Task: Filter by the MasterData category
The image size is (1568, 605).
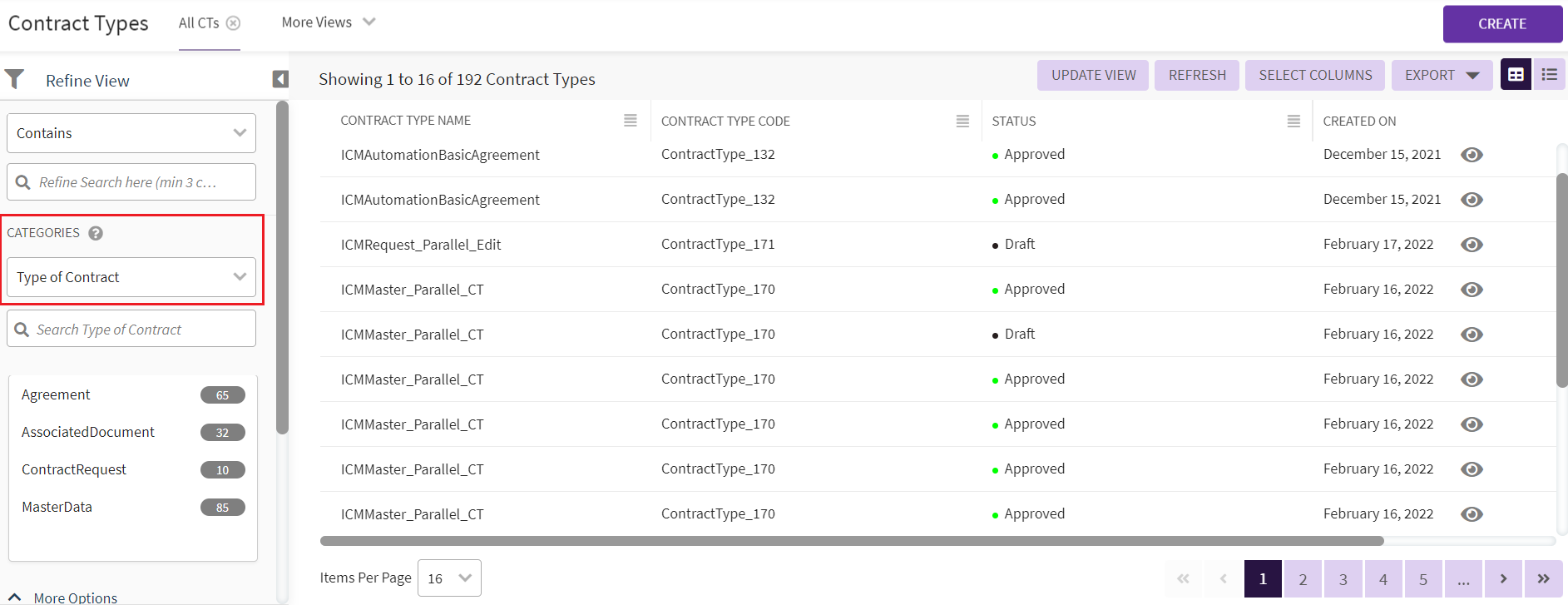Action: click(x=57, y=507)
